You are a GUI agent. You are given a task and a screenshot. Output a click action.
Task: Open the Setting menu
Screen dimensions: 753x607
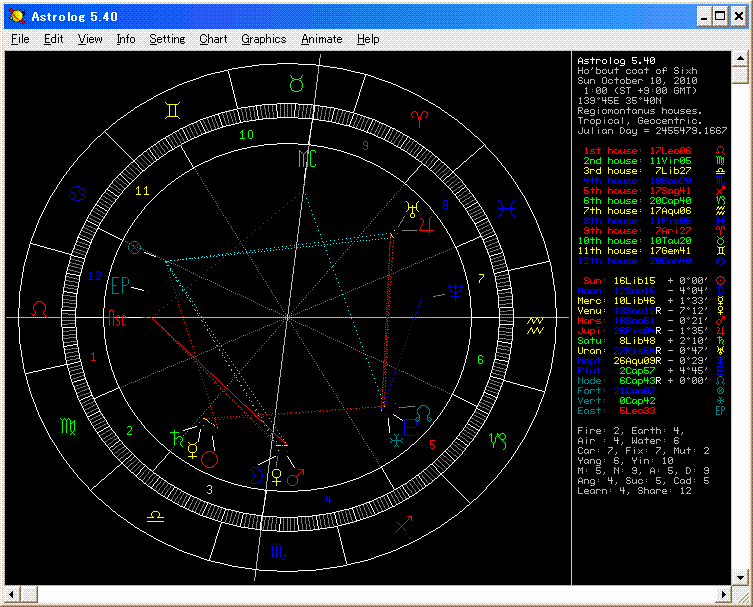coord(167,39)
